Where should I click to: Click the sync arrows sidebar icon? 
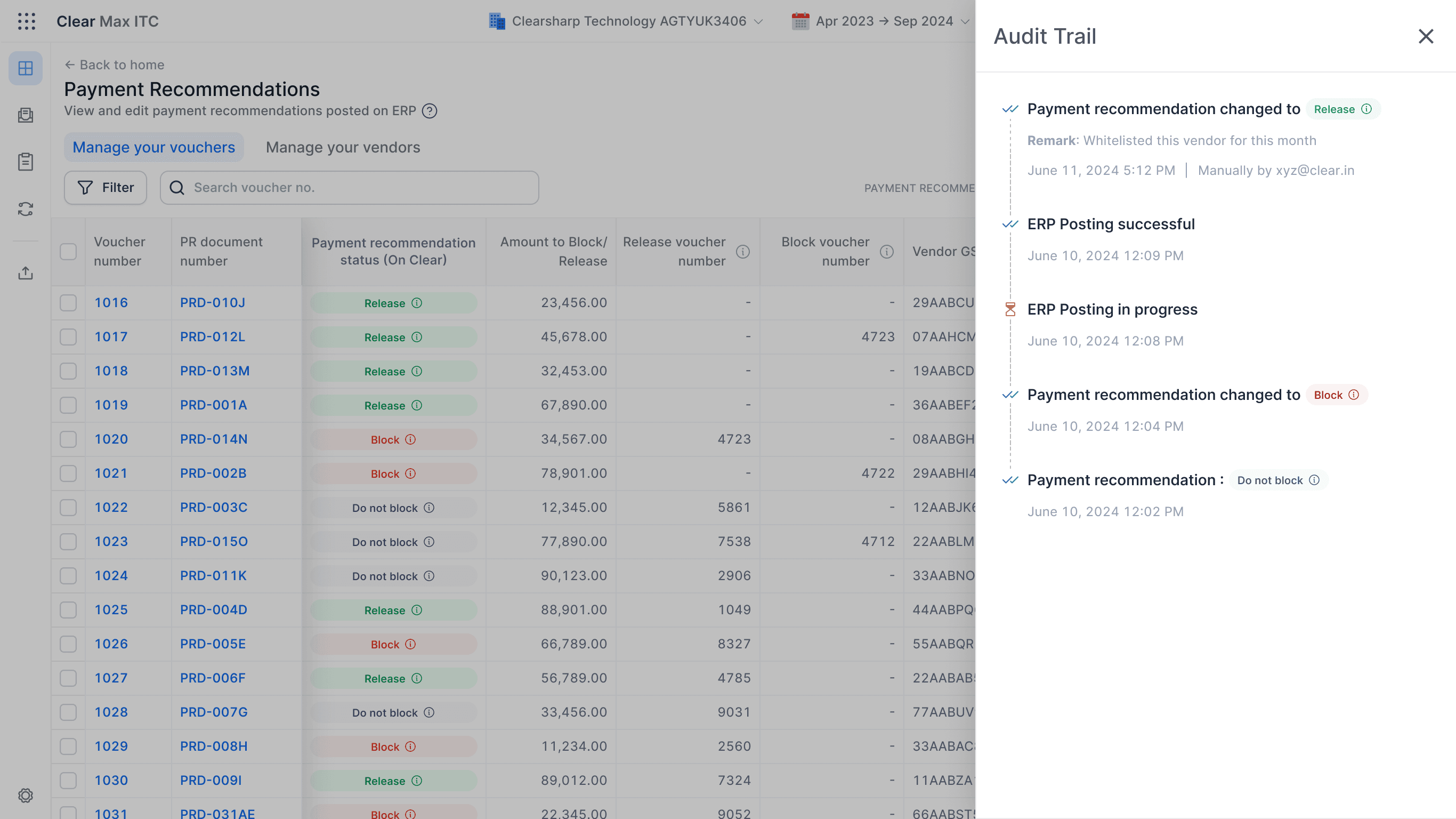26,208
